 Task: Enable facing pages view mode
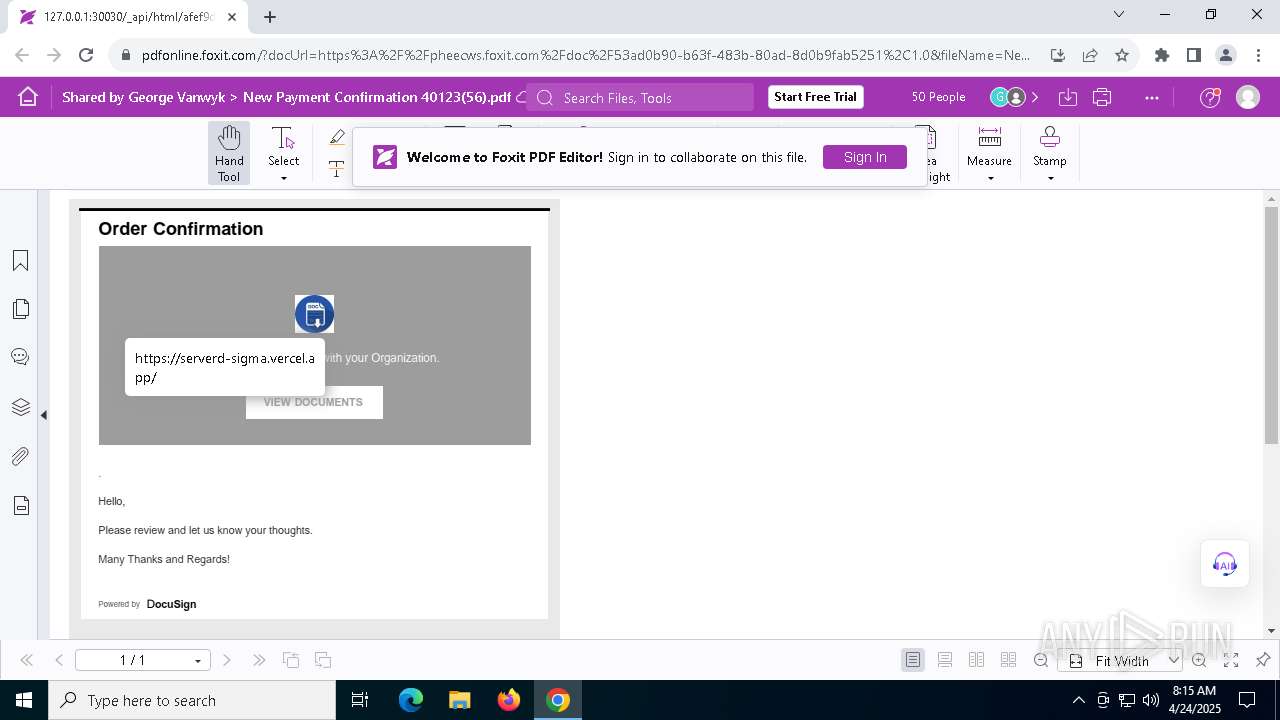point(977,660)
